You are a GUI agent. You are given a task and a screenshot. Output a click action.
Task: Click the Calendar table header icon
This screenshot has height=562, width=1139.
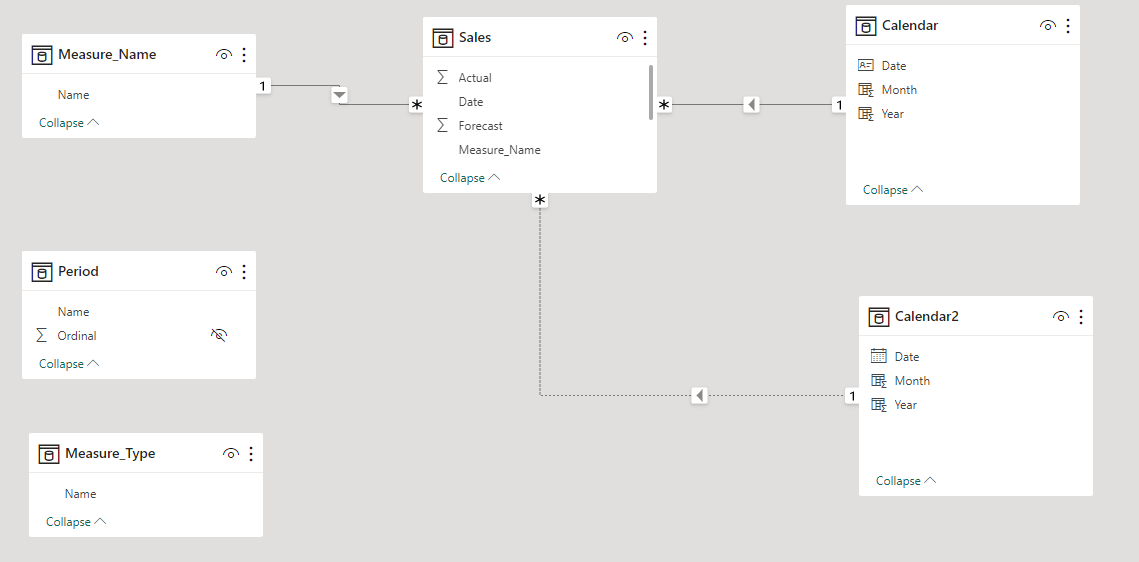865,25
